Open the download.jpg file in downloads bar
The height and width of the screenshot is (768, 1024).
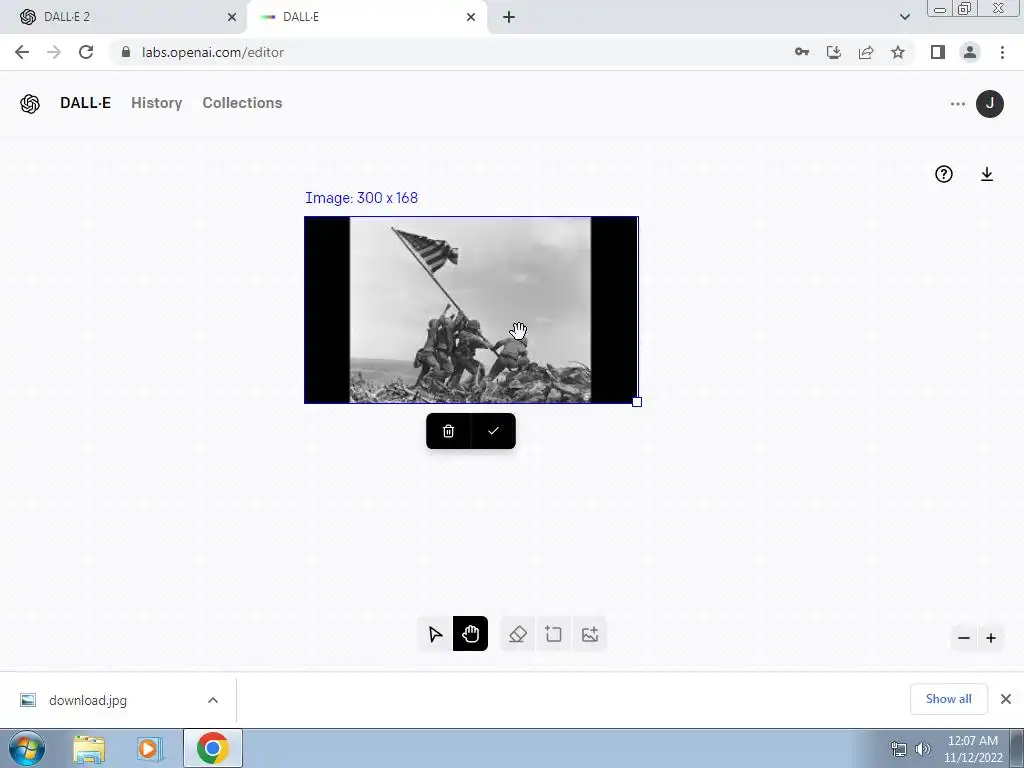tap(88, 700)
